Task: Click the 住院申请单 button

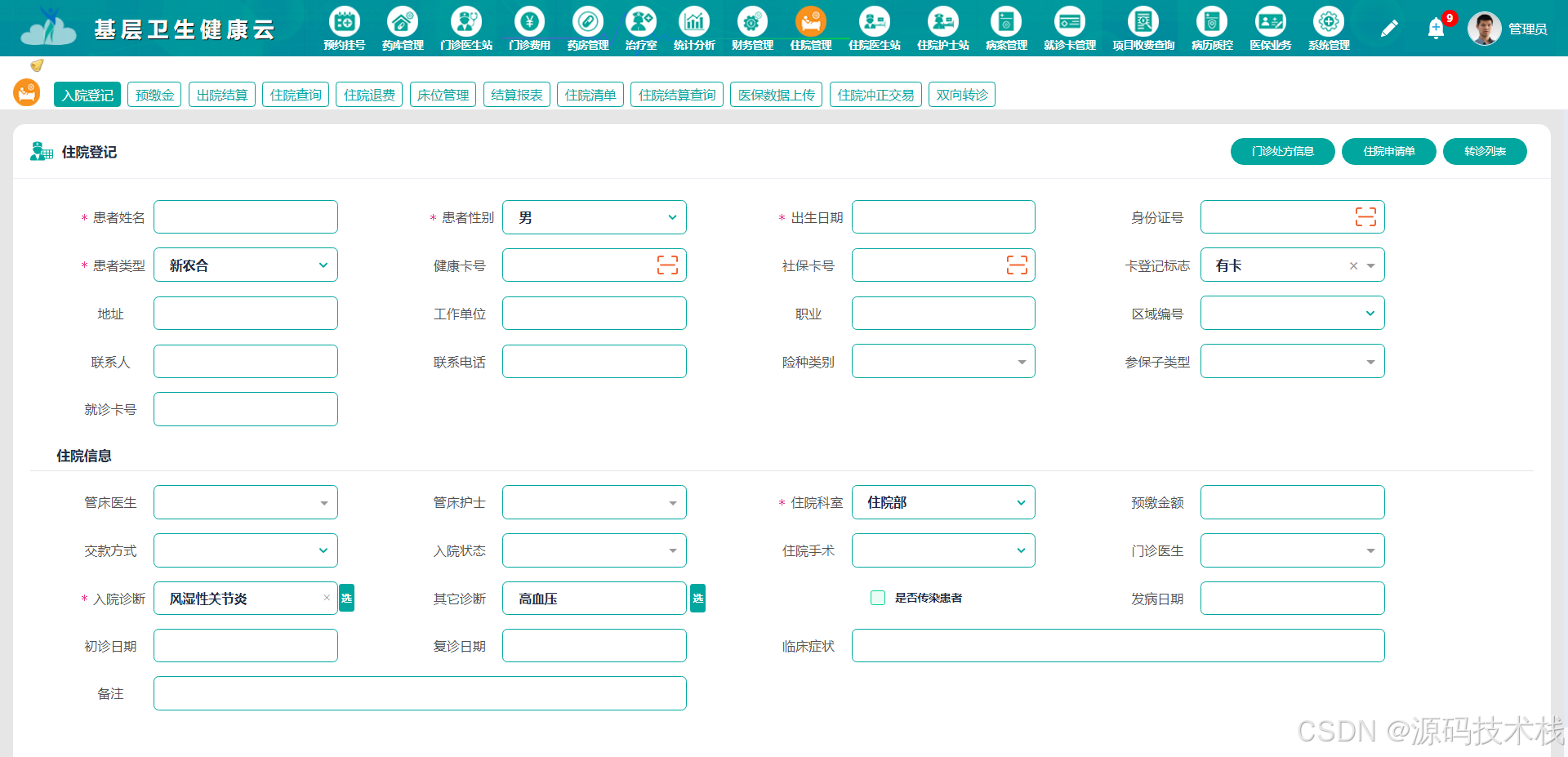Action: point(1388,151)
